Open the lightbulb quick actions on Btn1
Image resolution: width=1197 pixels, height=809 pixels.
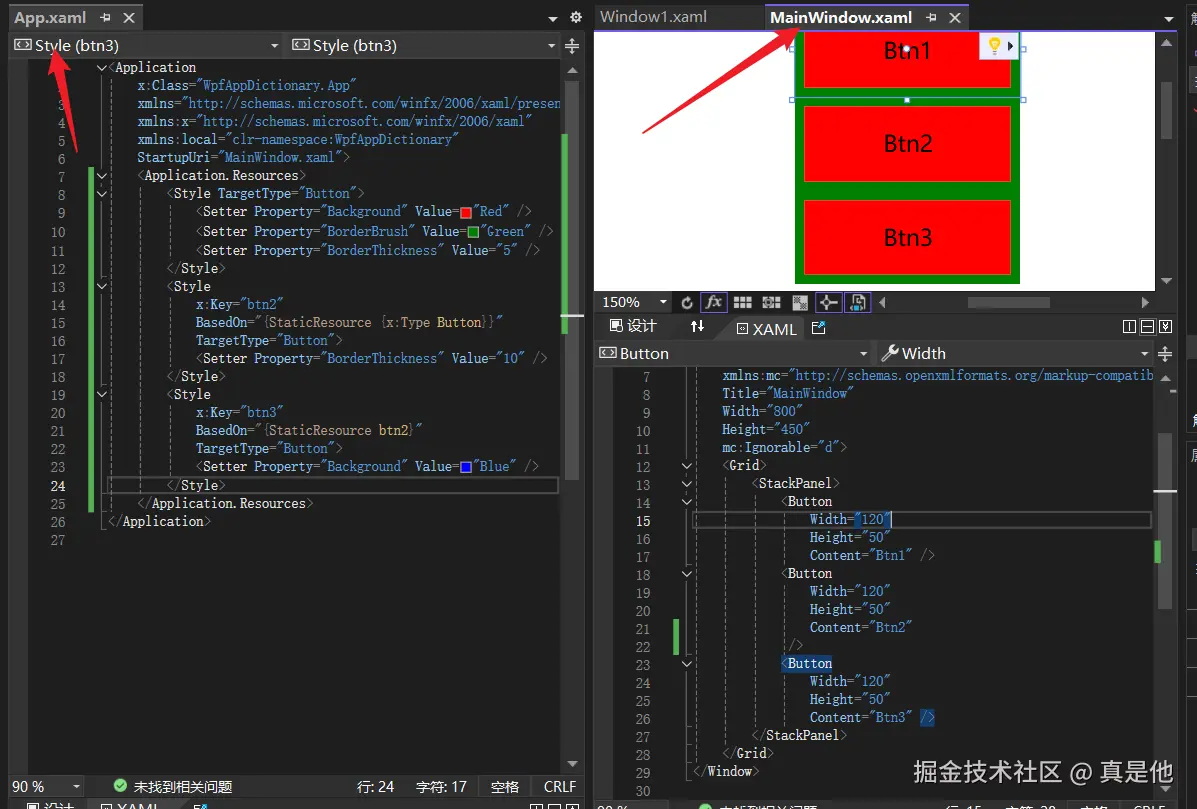994,46
